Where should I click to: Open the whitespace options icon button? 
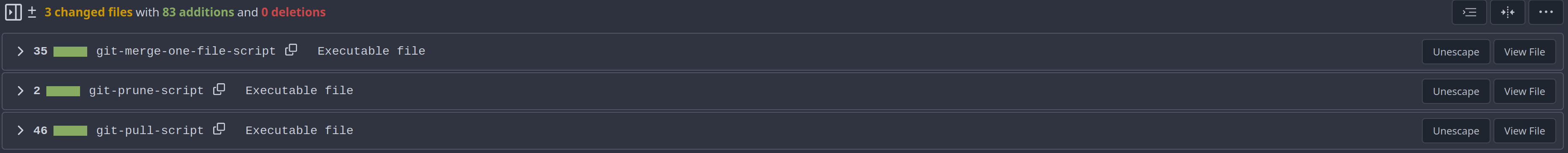coord(1469,12)
